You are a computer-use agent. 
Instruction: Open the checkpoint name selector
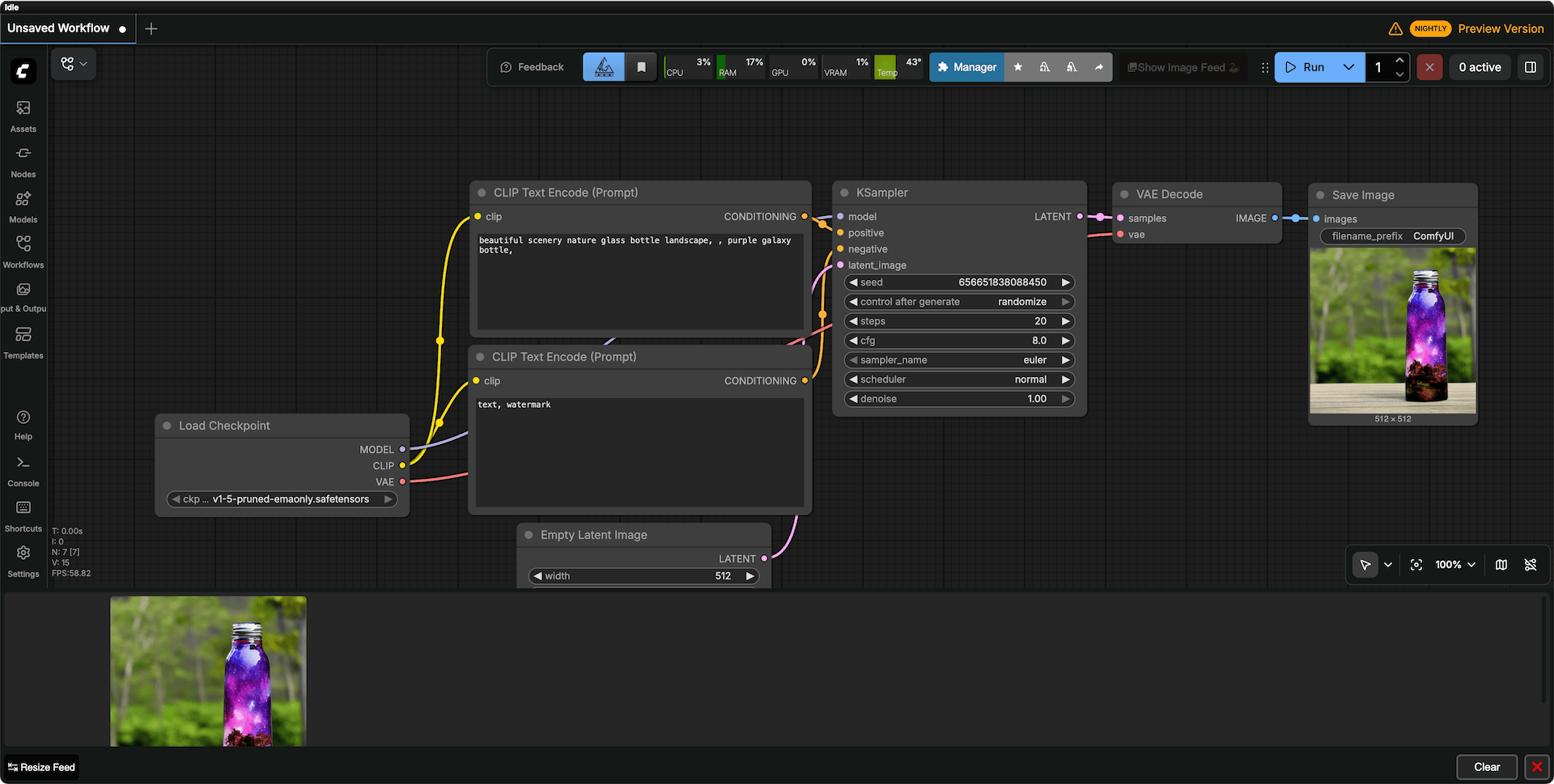(282, 499)
